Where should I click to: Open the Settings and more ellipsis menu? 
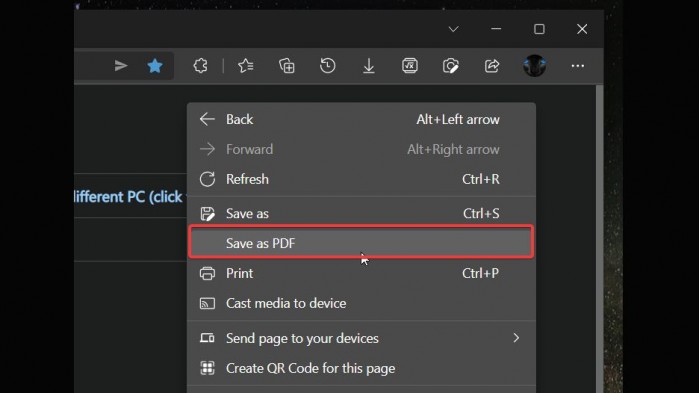[578, 66]
